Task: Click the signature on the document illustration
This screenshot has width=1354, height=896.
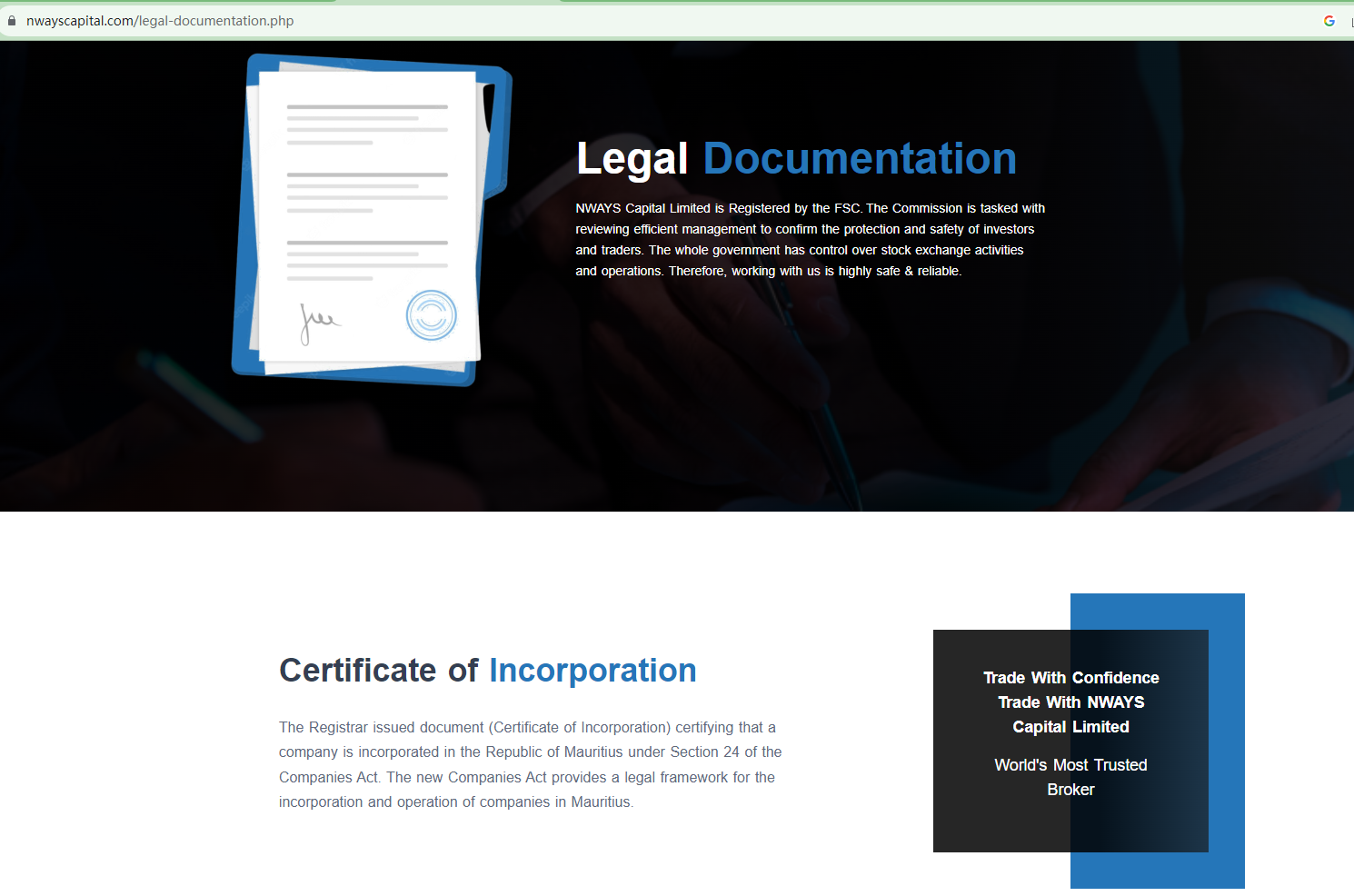Action: point(319,323)
